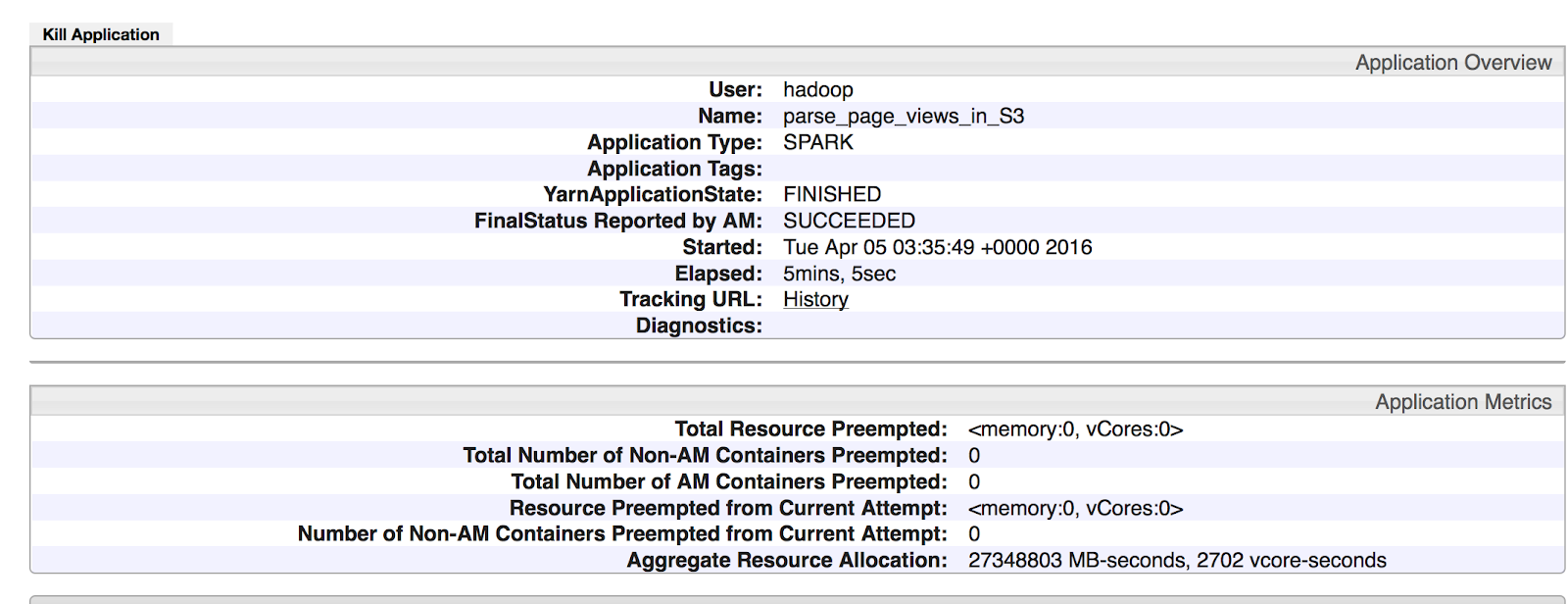Click Total Resource Preempted value '<memory:0, vCores:0>'

click(x=1076, y=428)
